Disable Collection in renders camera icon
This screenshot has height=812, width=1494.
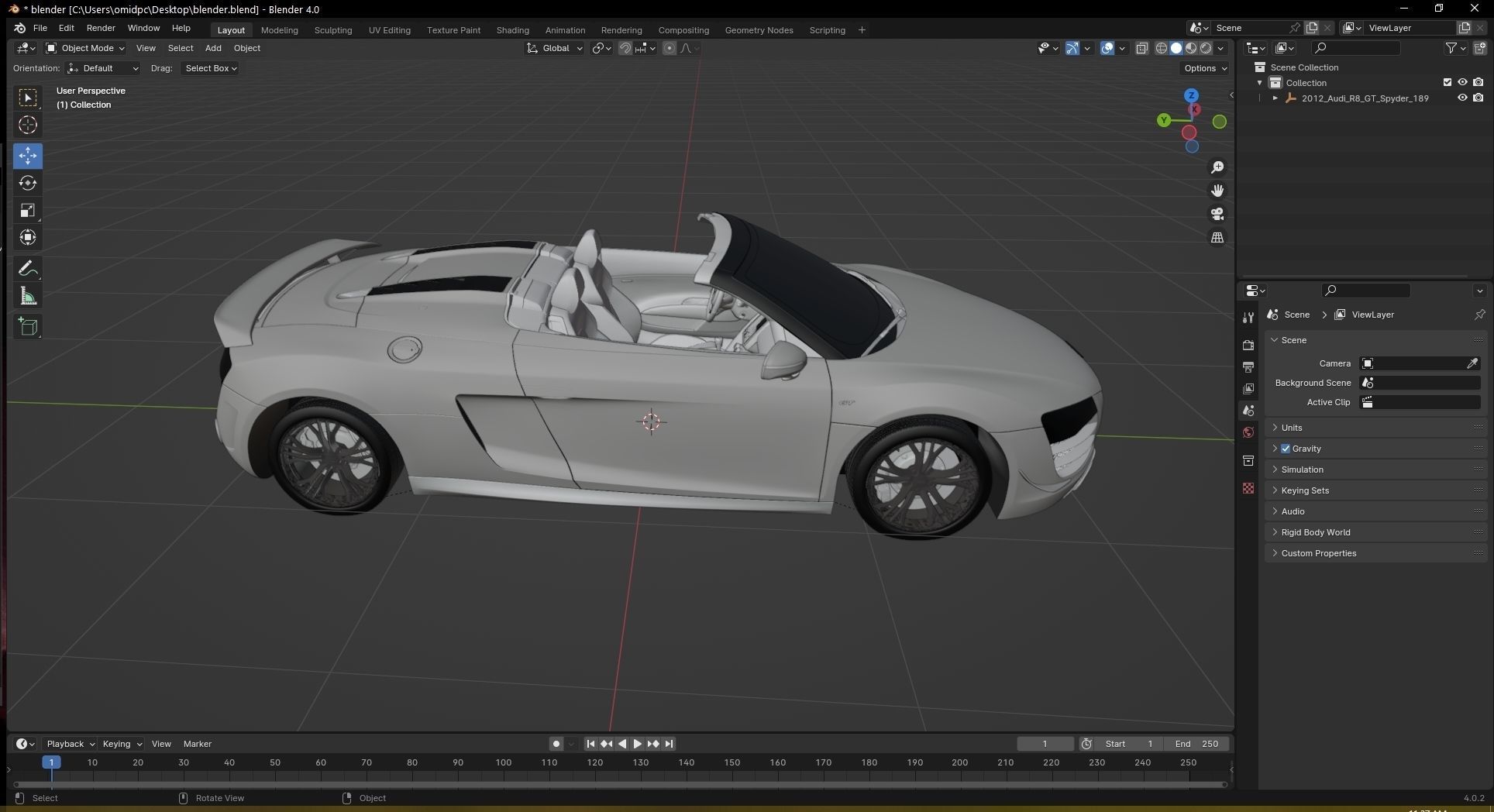pyautogui.click(x=1479, y=83)
